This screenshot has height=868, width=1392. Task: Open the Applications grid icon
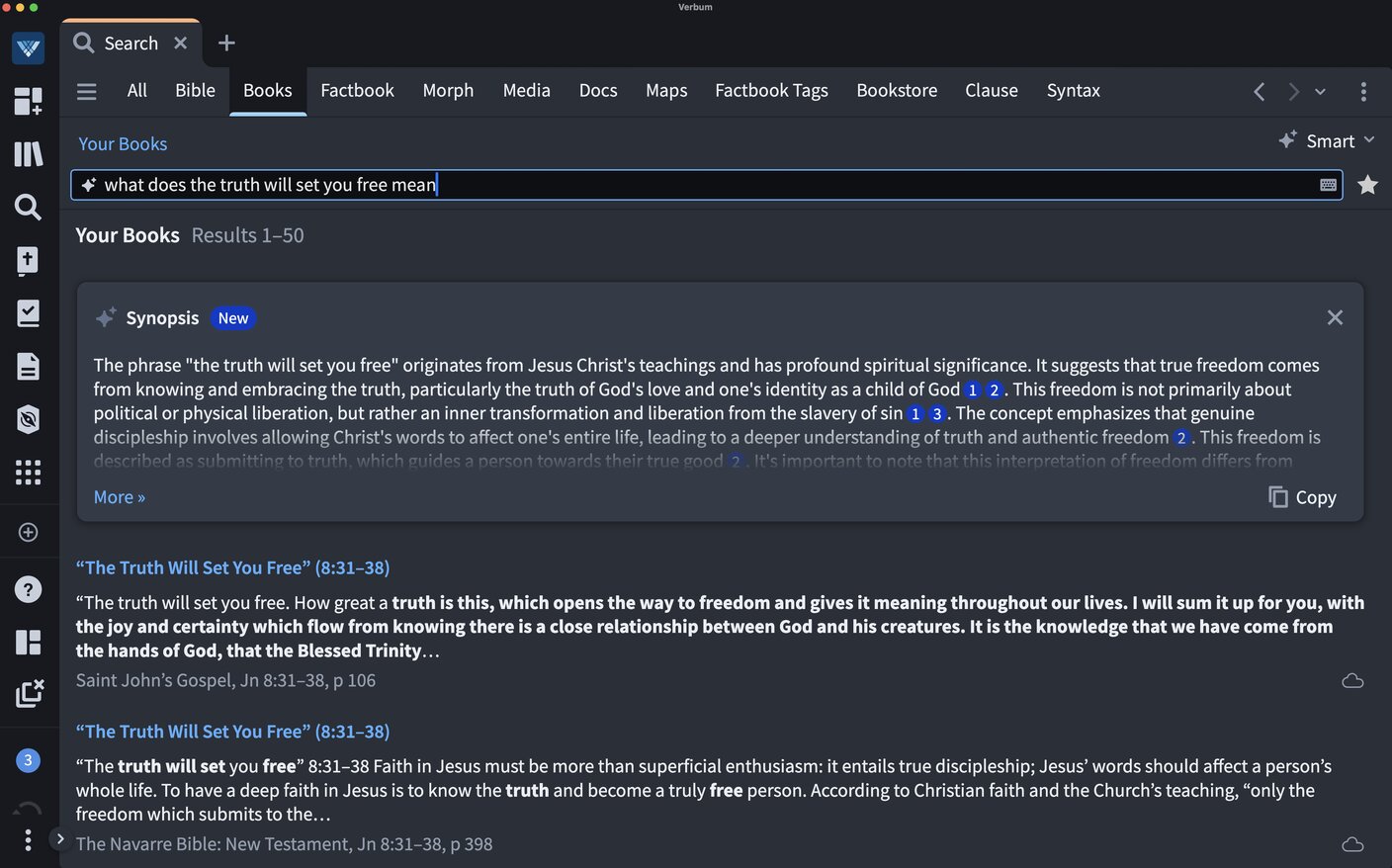click(x=28, y=472)
